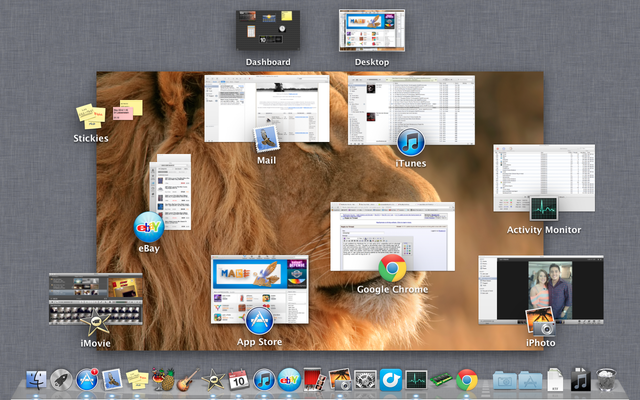
Task: Open App Store icon in the Dock
Action: tap(87, 380)
